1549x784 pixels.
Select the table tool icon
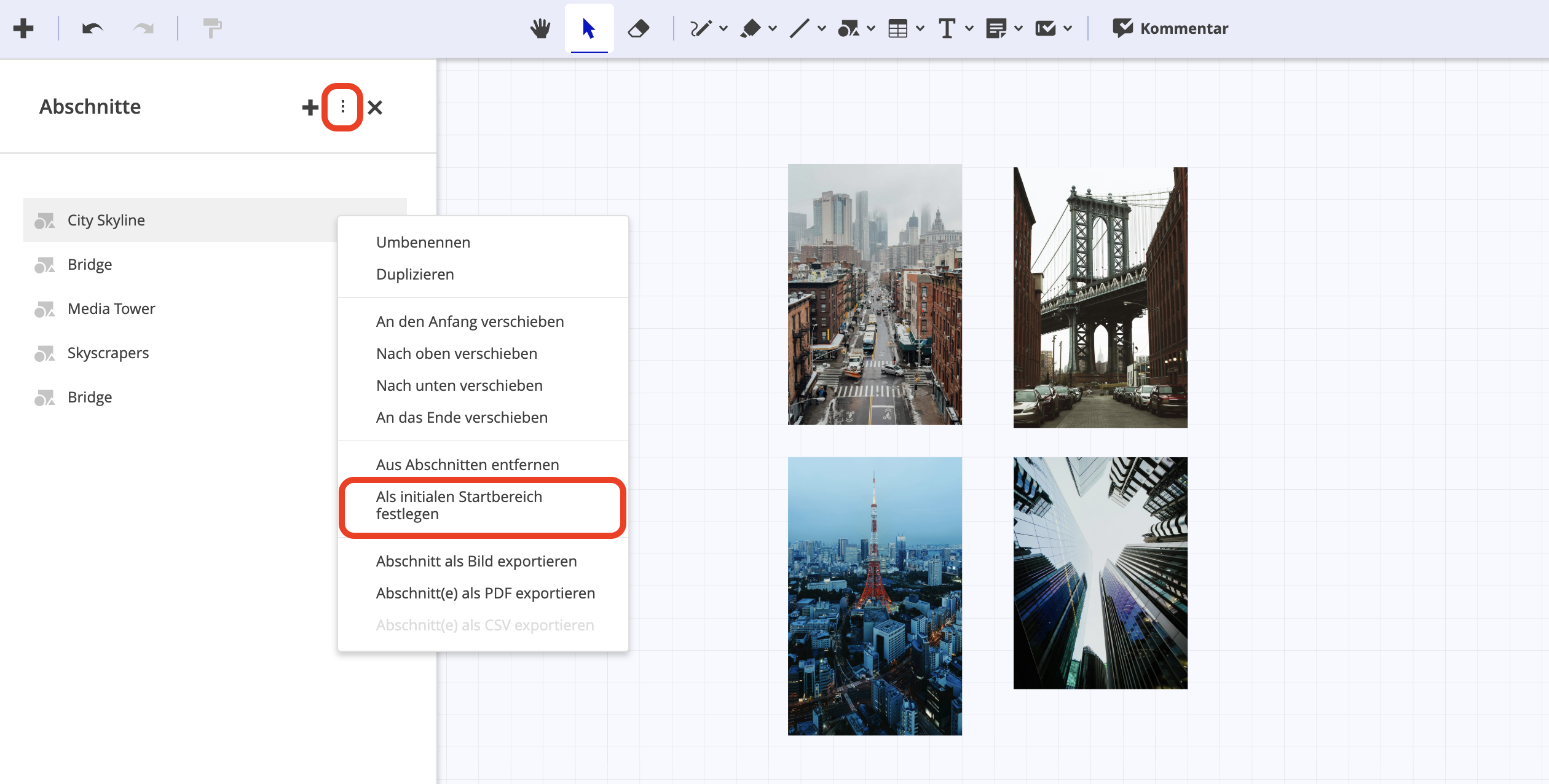(x=897, y=28)
